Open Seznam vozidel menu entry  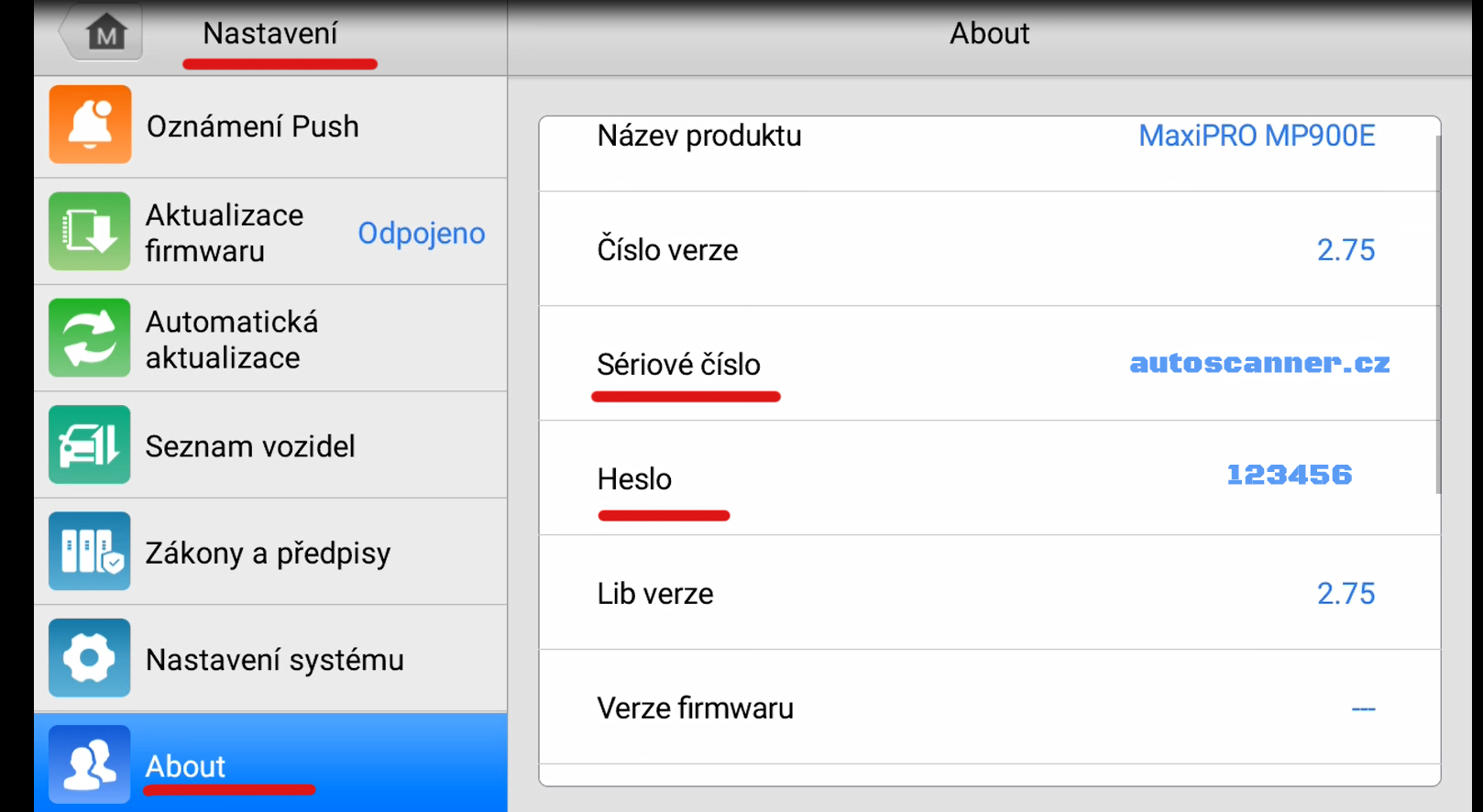pyautogui.click(x=270, y=445)
